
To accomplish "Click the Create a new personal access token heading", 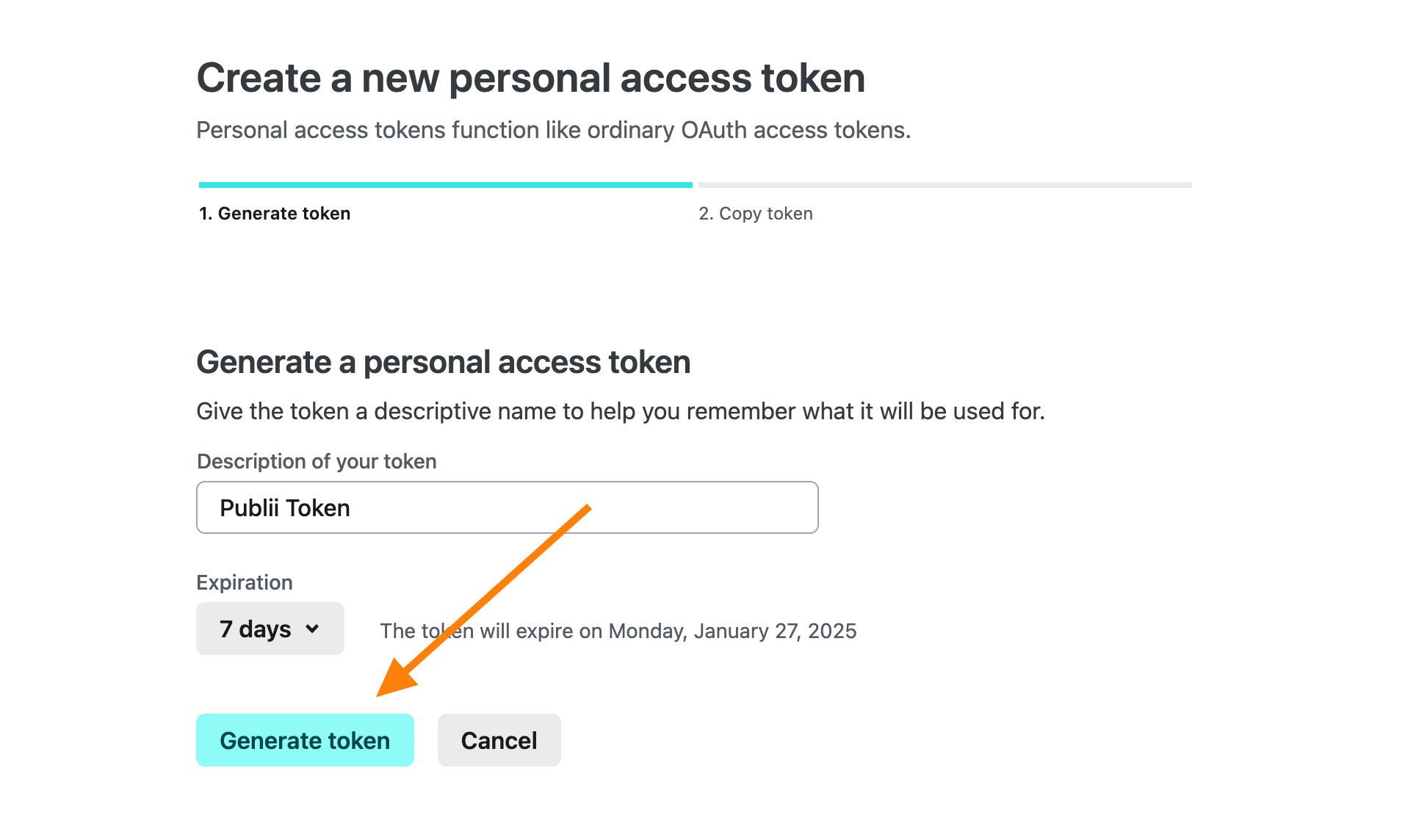I will [530, 77].
